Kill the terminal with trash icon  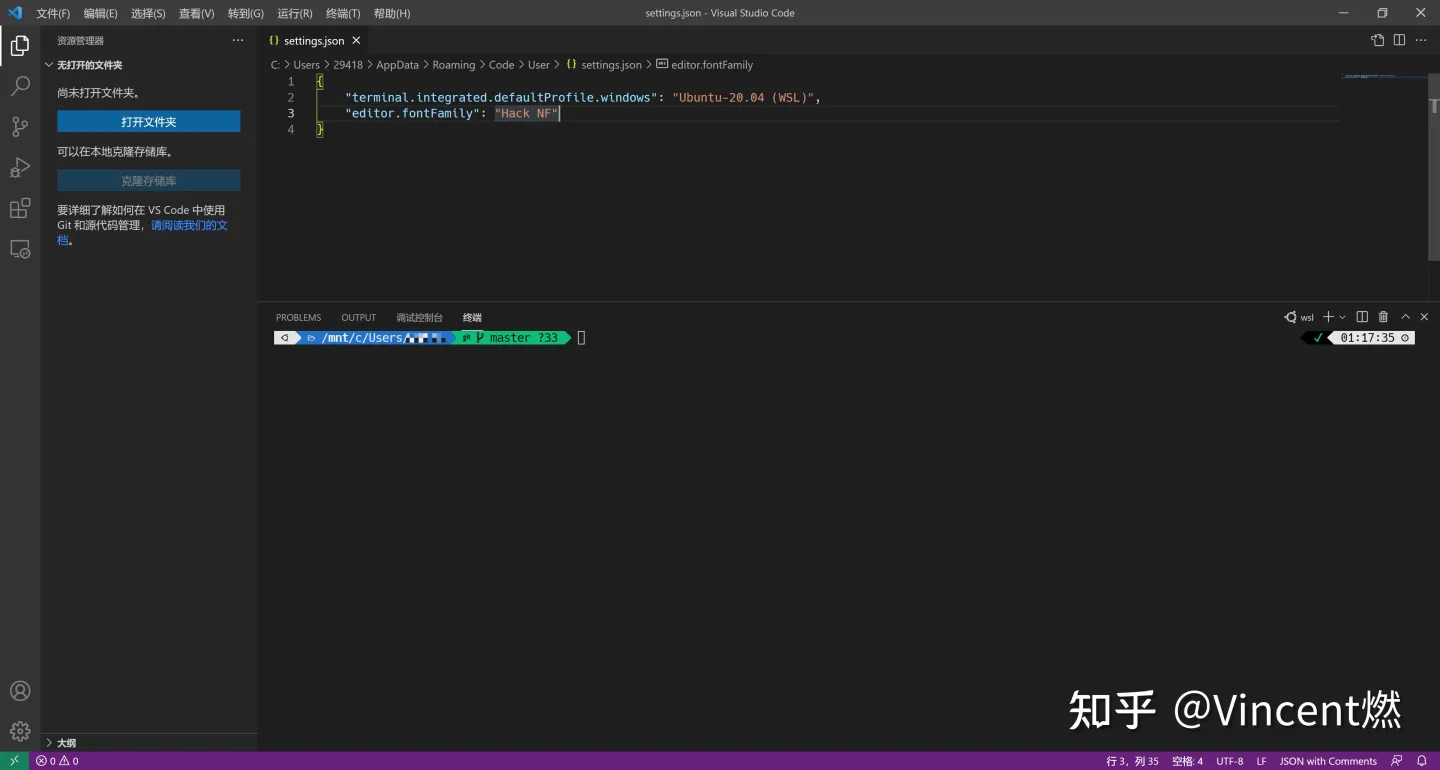tap(1383, 317)
